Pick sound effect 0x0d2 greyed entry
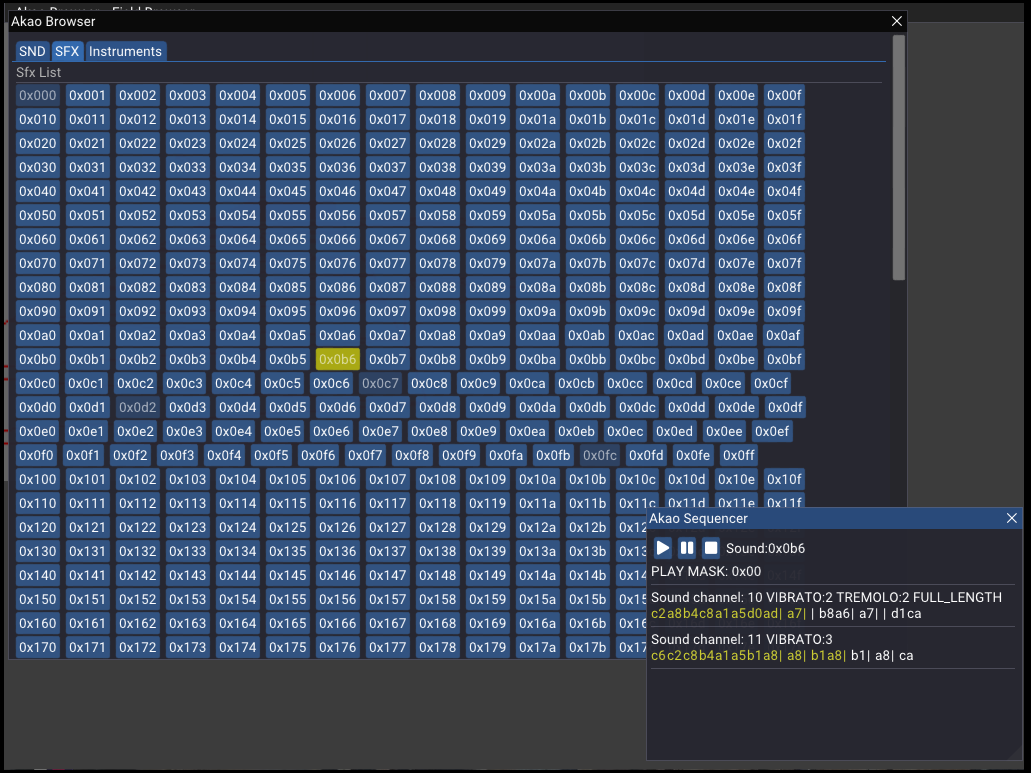Image resolution: width=1031 pixels, height=773 pixels. pyautogui.click(x=137, y=407)
